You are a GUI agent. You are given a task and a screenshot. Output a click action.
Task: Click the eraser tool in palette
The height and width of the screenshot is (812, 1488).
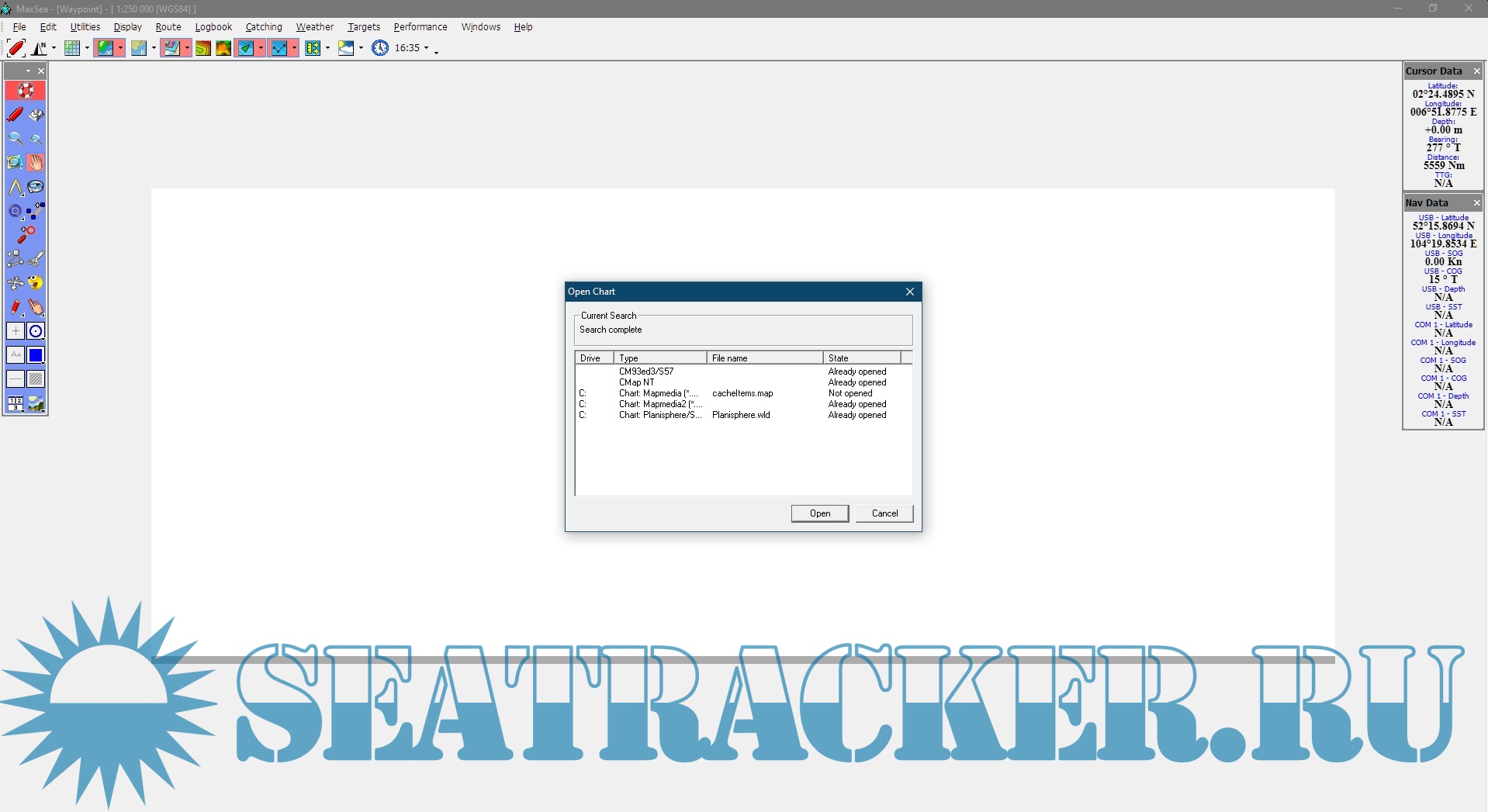pyautogui.click(x=36, y=115)
